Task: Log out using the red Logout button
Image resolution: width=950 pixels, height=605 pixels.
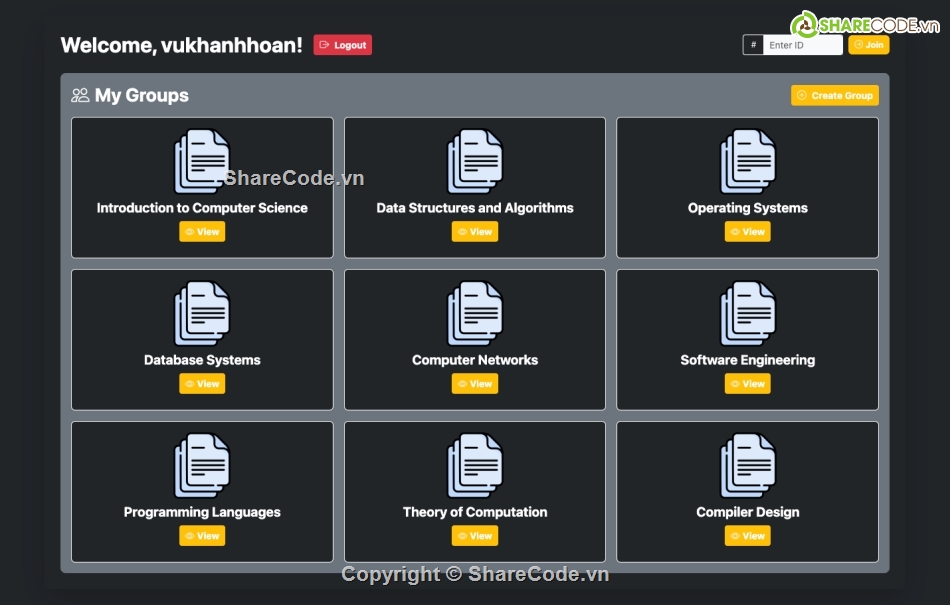Action: click(342, 45)
